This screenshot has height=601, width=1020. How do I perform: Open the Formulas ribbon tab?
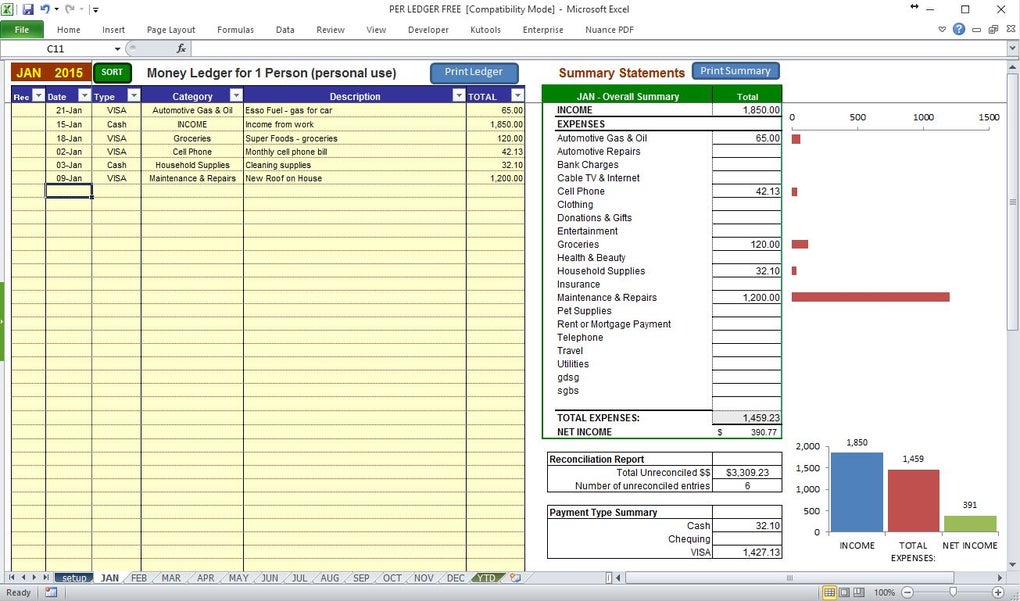[235, 29]
